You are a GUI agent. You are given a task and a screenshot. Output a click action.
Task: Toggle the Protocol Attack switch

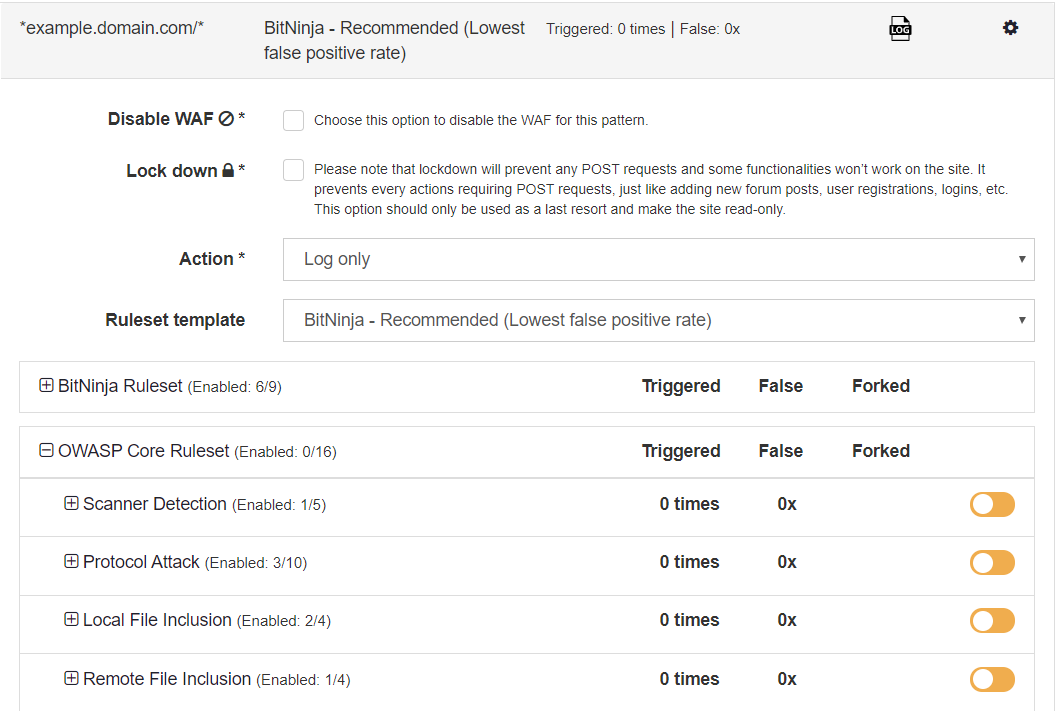(992, 562)
